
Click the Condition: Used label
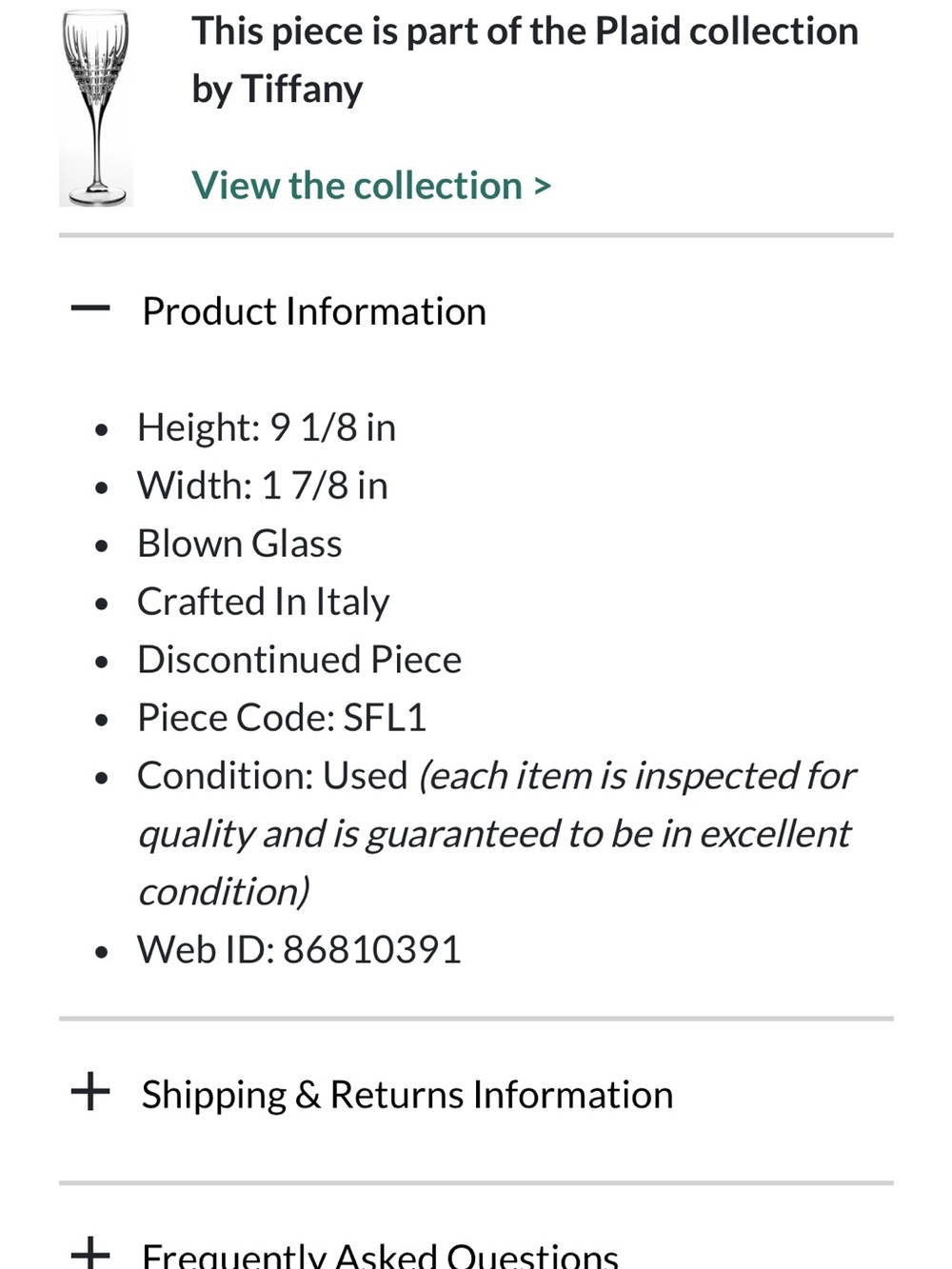click(272, 776)
